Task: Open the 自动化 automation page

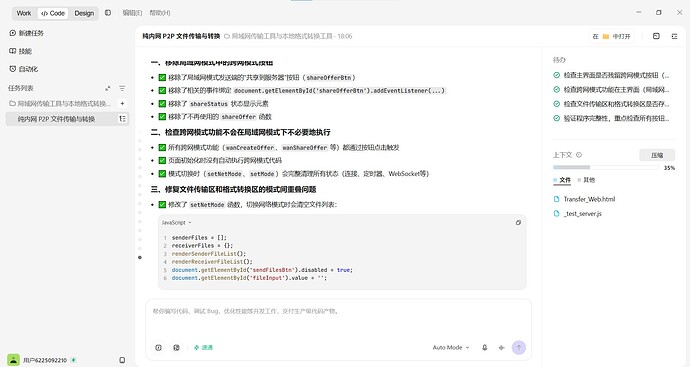Action: pos(24,69)
